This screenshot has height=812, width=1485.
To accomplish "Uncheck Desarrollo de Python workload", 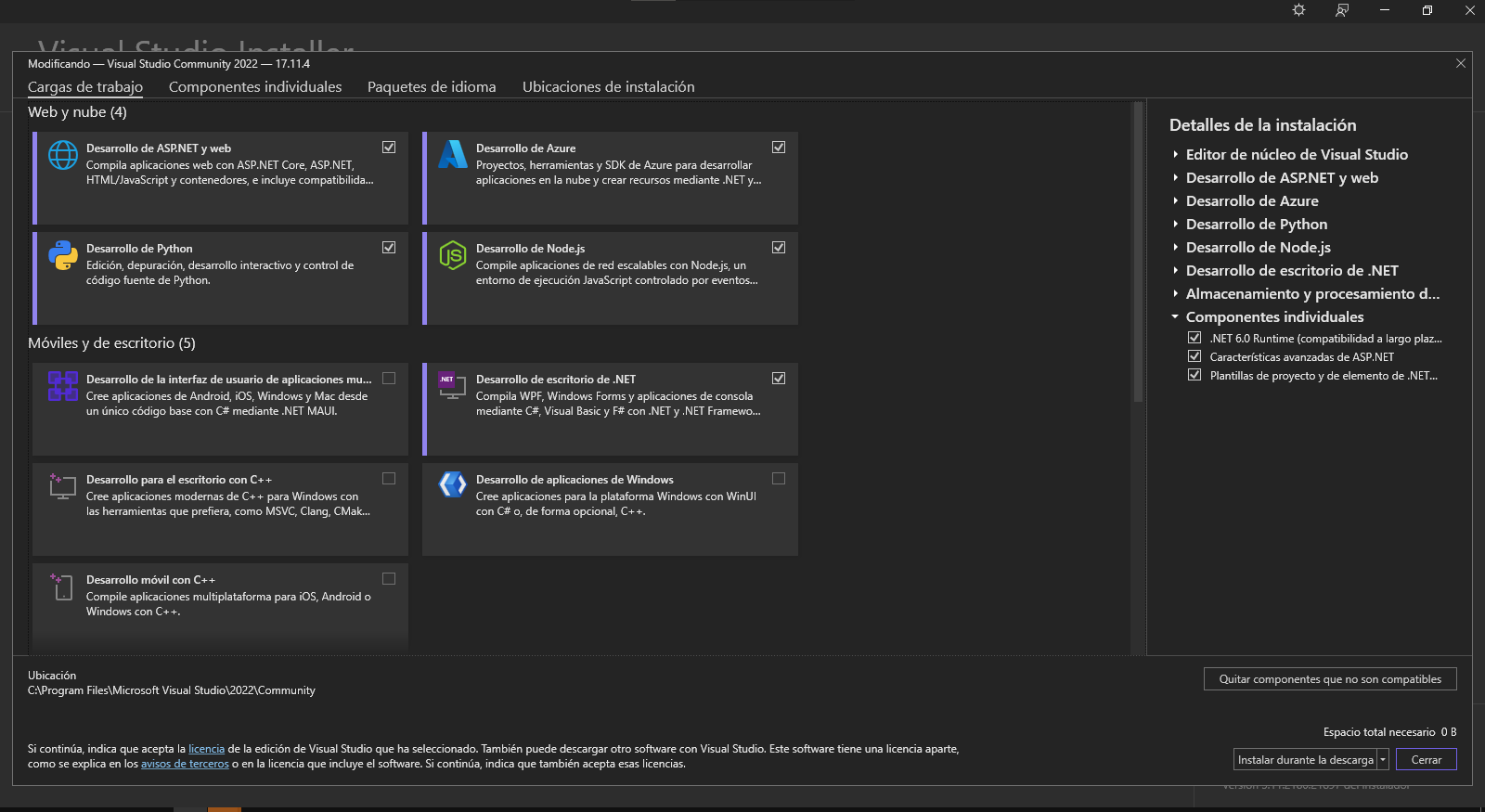I will [x=389, y=247].
